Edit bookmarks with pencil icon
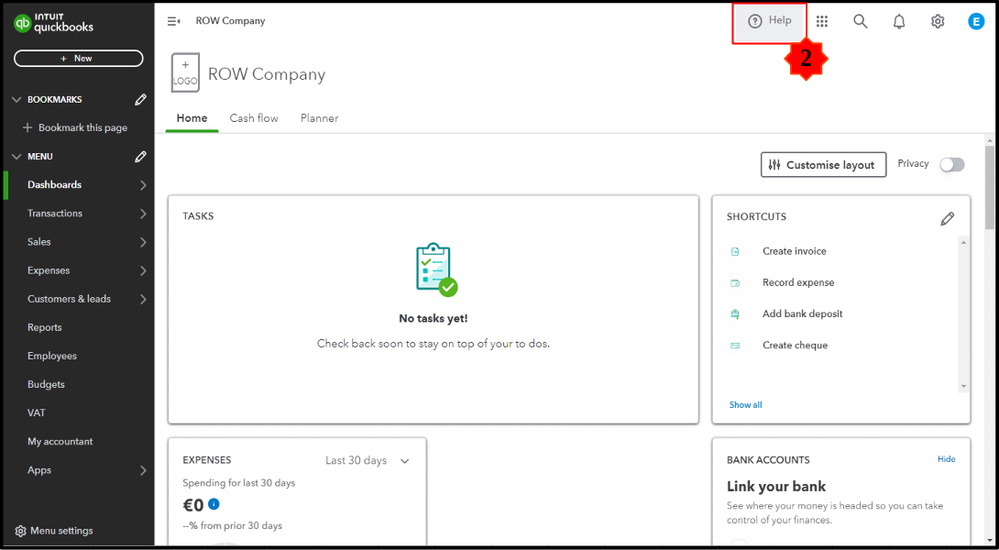The width and height of the screenshot is (999, 550). [141, 100]
